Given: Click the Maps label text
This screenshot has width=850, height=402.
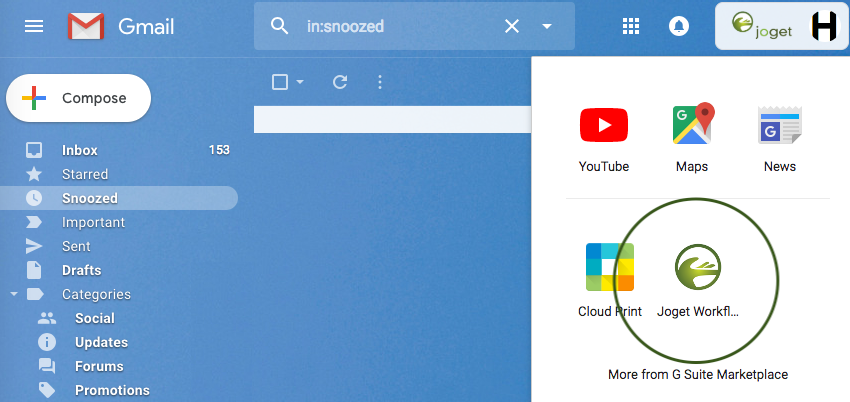Looking at the screenshot, I should click(x=692, y=166).
